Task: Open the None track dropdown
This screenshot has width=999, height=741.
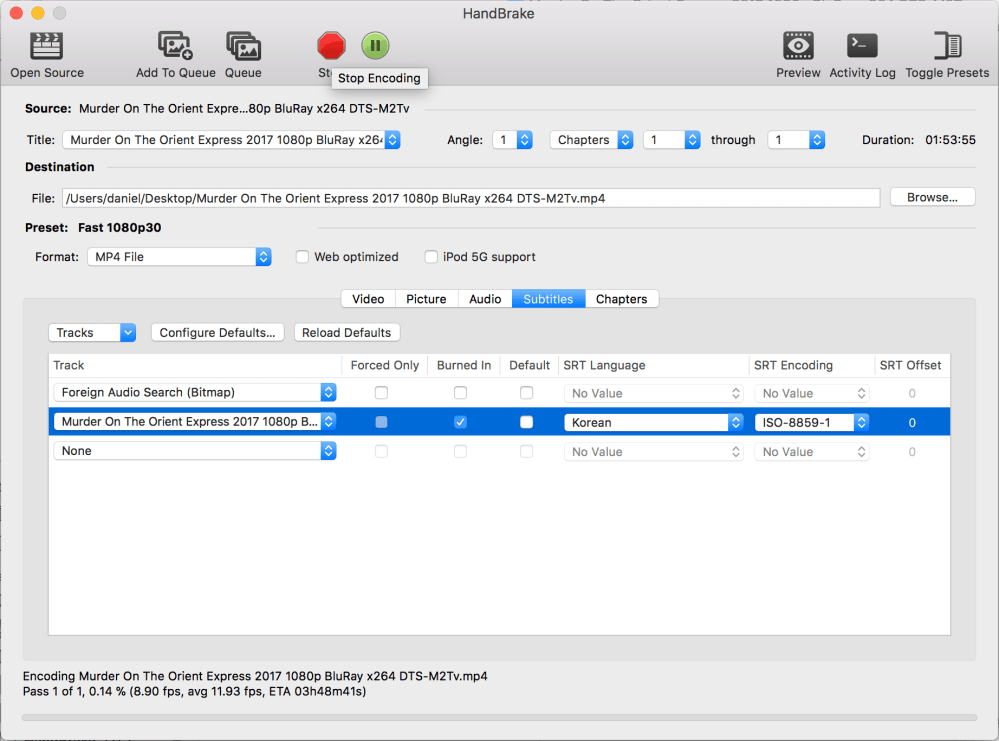Action: click(x=194, y=451)
